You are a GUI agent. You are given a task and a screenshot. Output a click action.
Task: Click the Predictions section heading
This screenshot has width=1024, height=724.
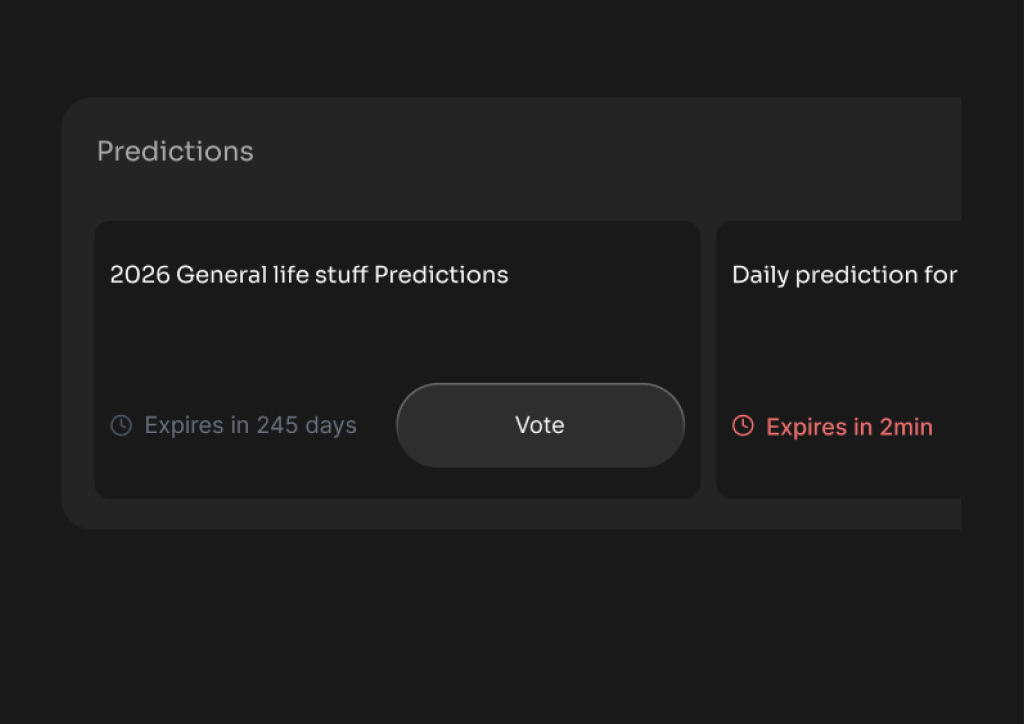coord(175,152)
